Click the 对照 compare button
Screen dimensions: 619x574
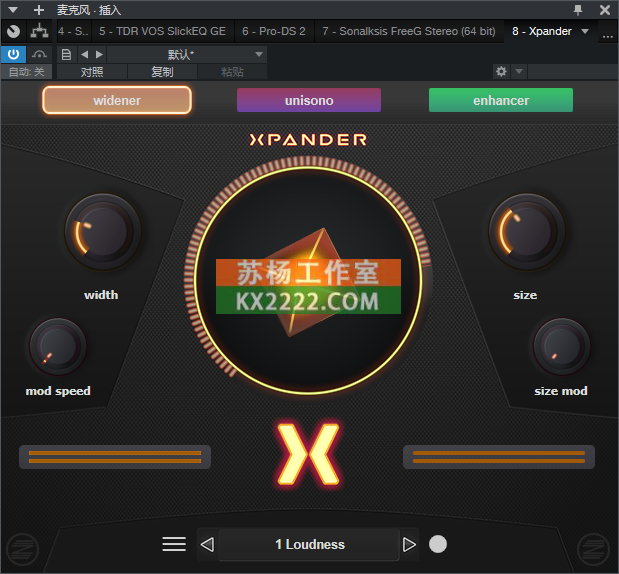click(x=92, y=72)
